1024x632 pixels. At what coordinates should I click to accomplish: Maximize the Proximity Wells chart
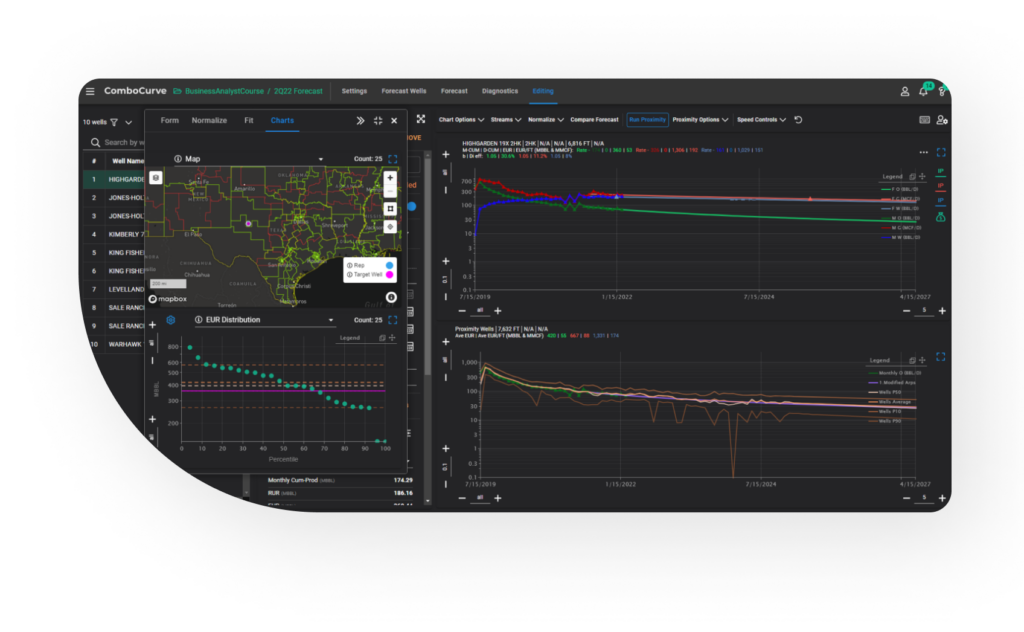[x=941, y=357]
